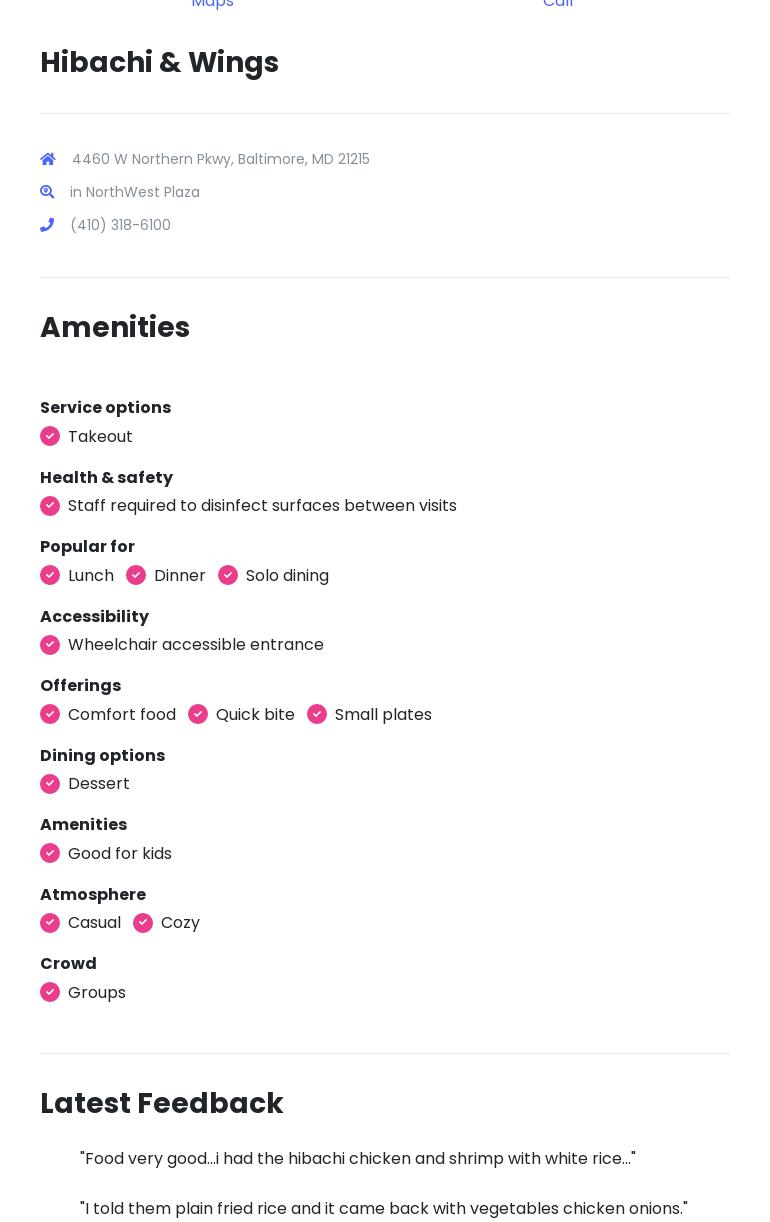Click the phone icon beside the number
The image size is (770, 1222).
[x=47, y=225]
